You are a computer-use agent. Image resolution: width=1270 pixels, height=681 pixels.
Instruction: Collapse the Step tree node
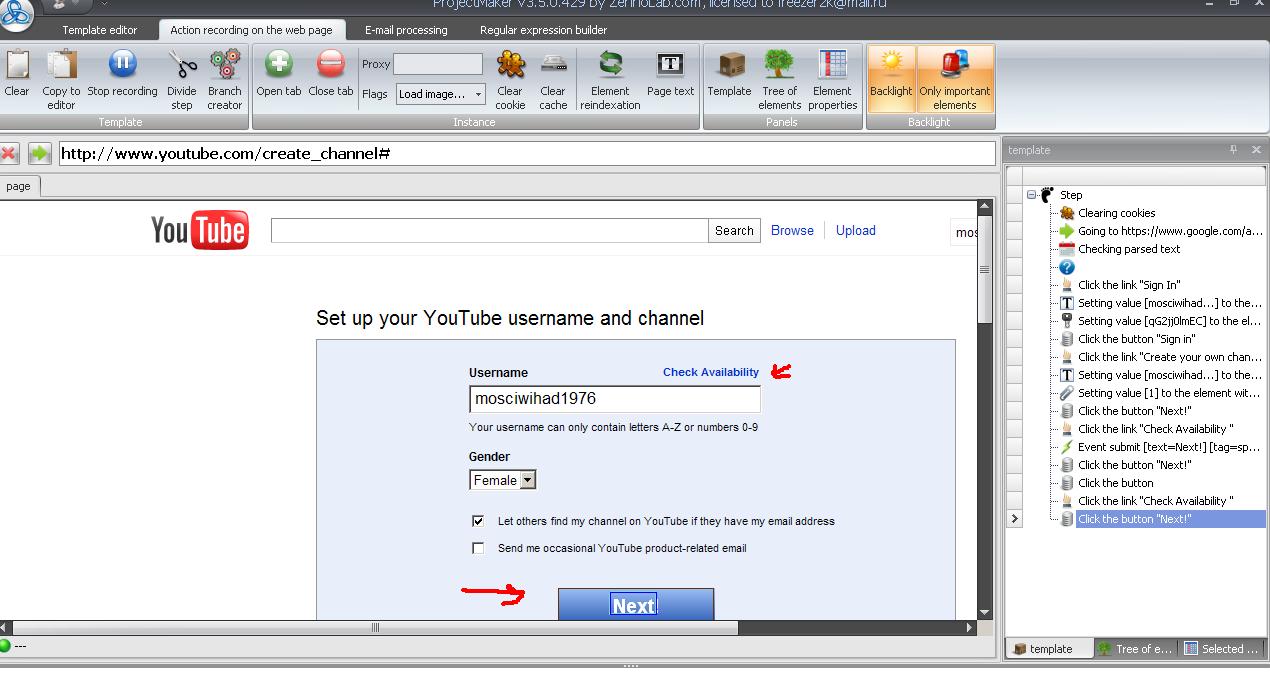[1031, 195]
